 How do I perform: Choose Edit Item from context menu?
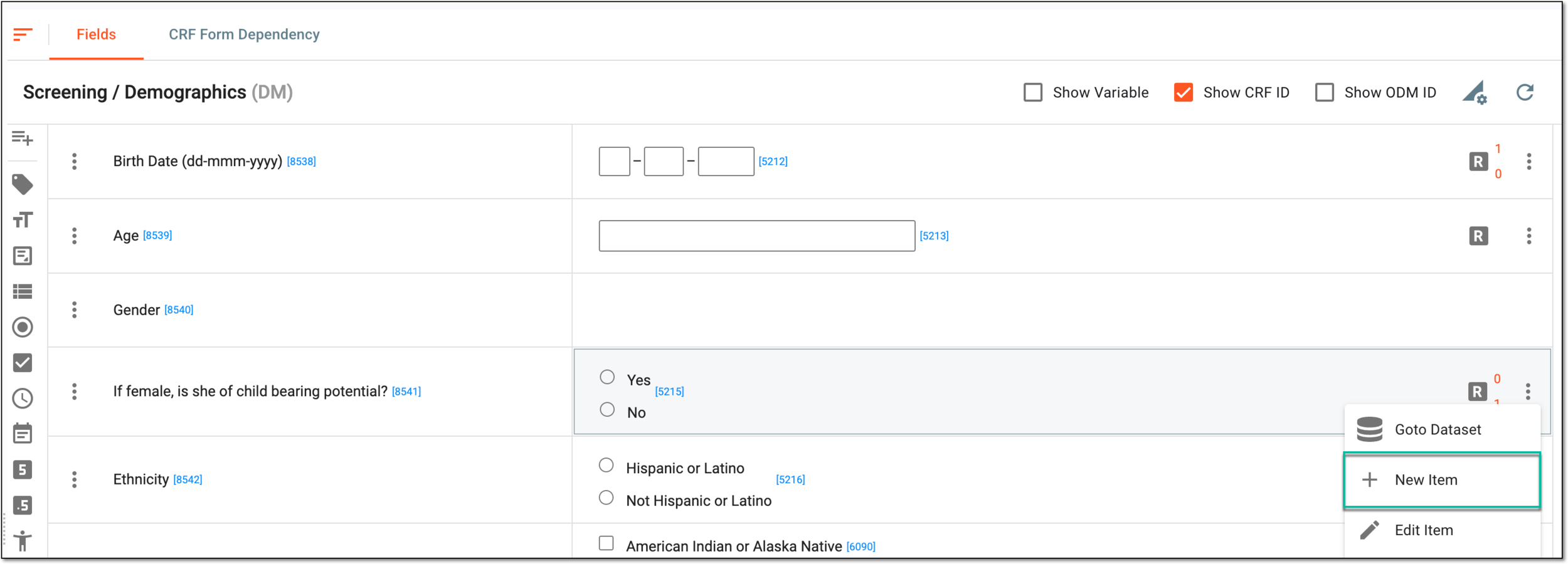point(1443,531)
